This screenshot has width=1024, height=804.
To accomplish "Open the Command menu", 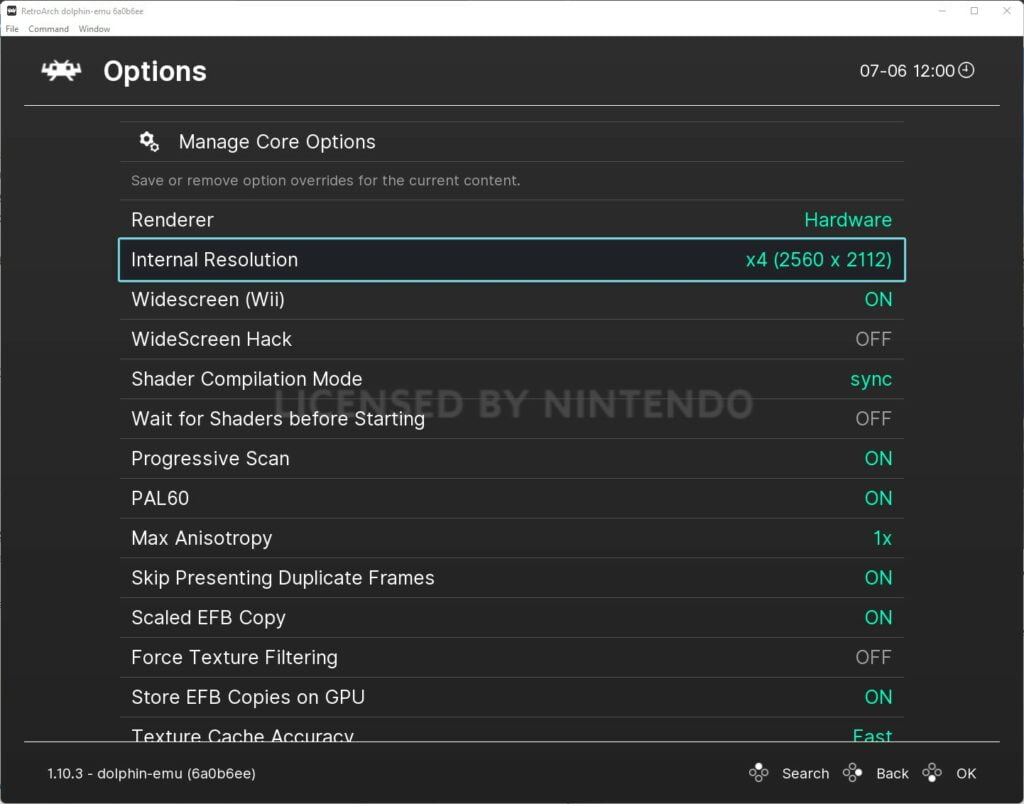I will coord(48,29).
